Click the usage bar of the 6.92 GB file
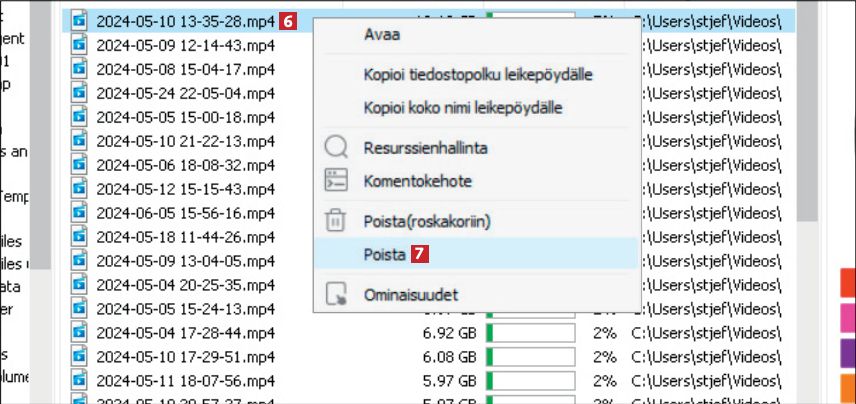Viewport: 856px width, 404px height. [x=530, y=332]
